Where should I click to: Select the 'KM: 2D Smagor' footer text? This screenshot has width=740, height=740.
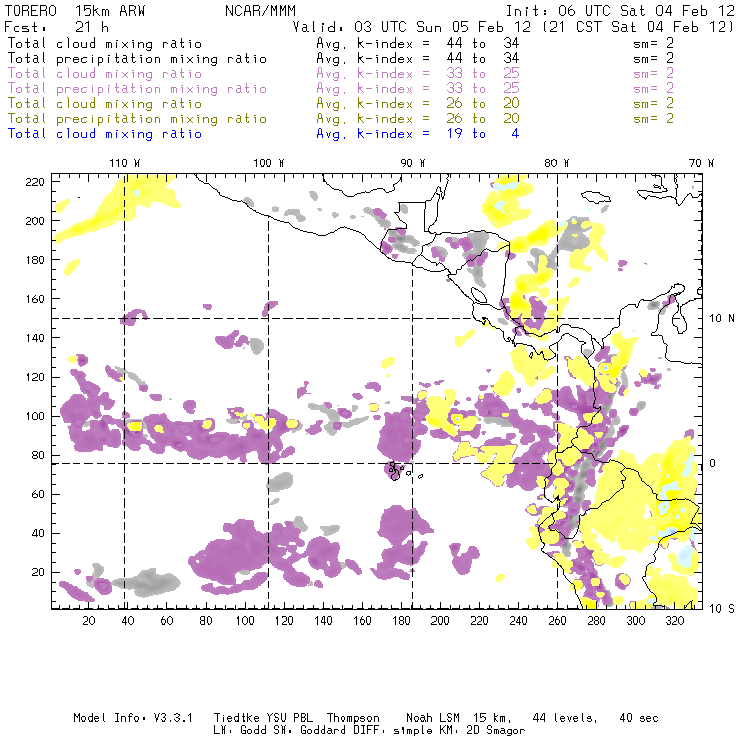coord(481,731)
